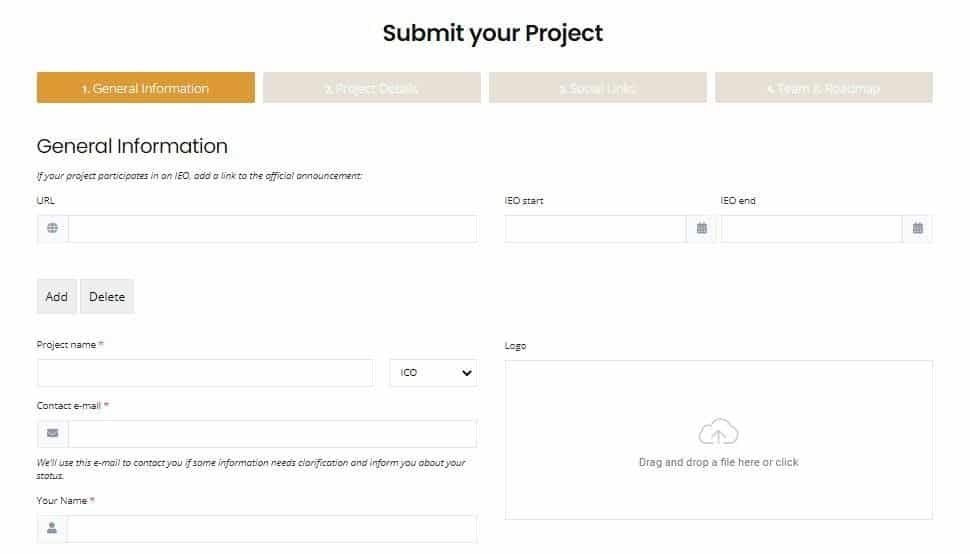Focus the IEO start date field
This screenshot has height=554, width=970.
coord(596,229)
